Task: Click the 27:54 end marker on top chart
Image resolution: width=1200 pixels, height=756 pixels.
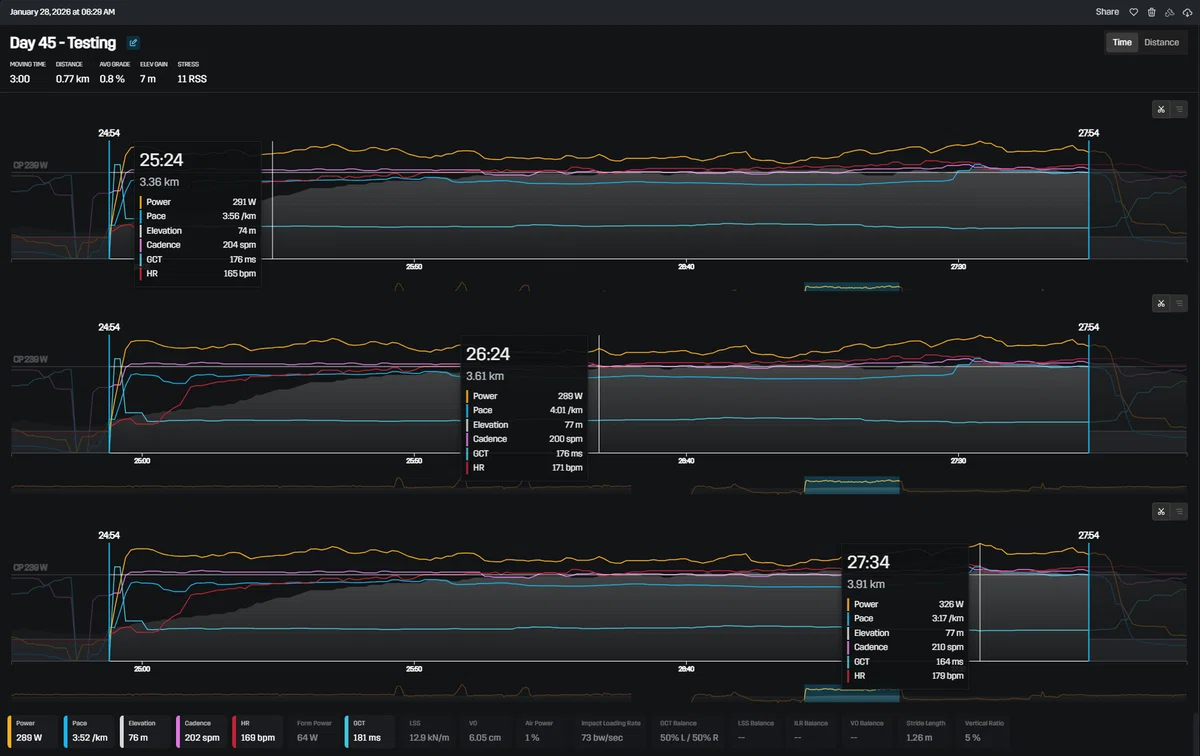Action: [1088, 133]
